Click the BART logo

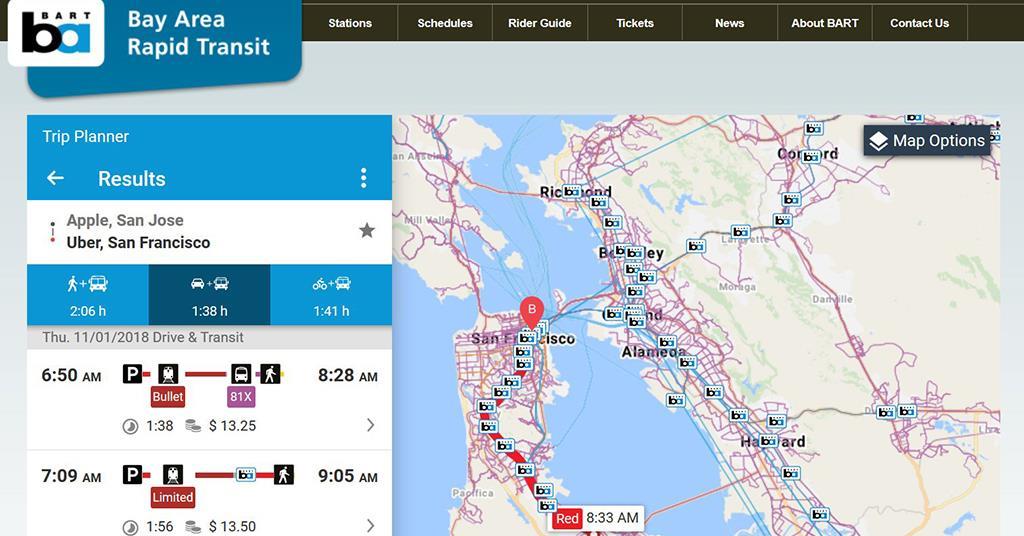pos(56,32)
